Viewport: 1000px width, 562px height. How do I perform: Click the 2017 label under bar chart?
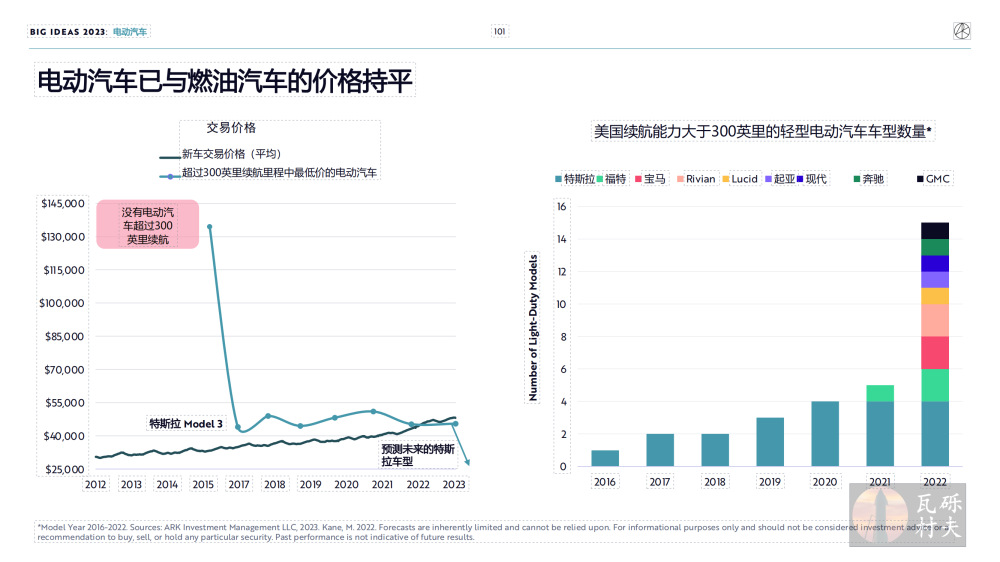659,482
